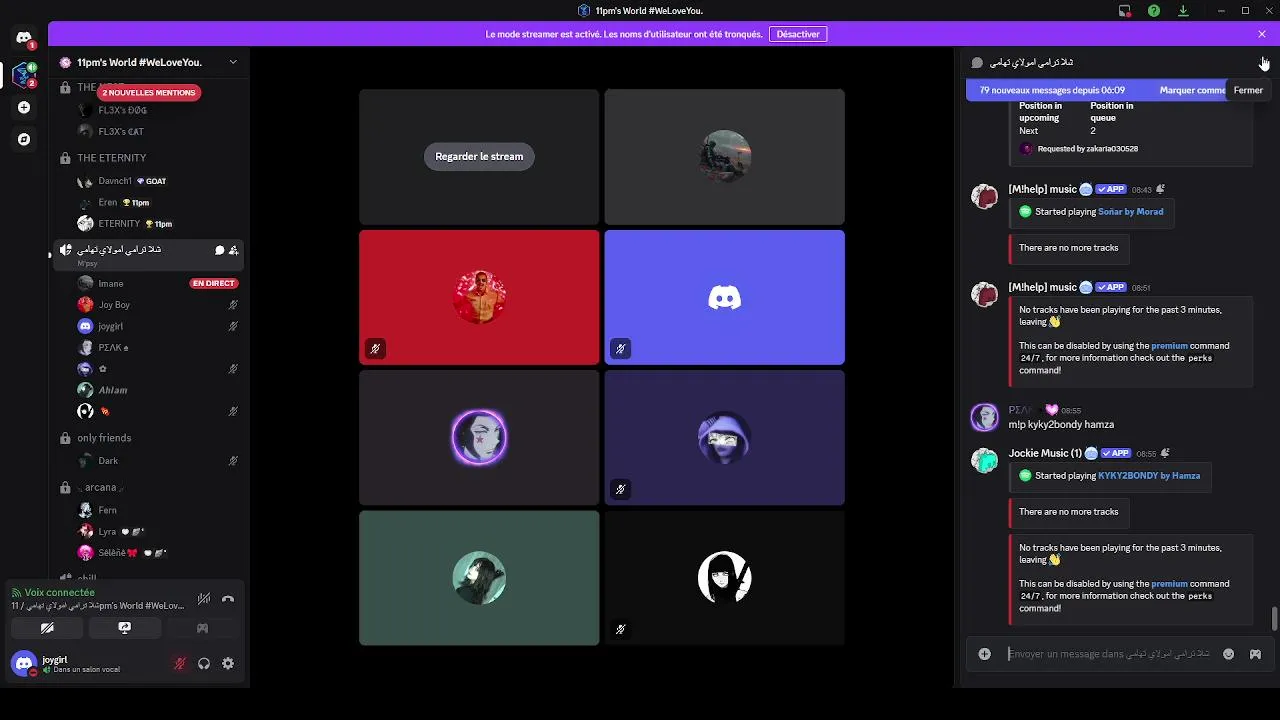Start an activity controller icon
Screen dimensions: 1280x720
202,628
